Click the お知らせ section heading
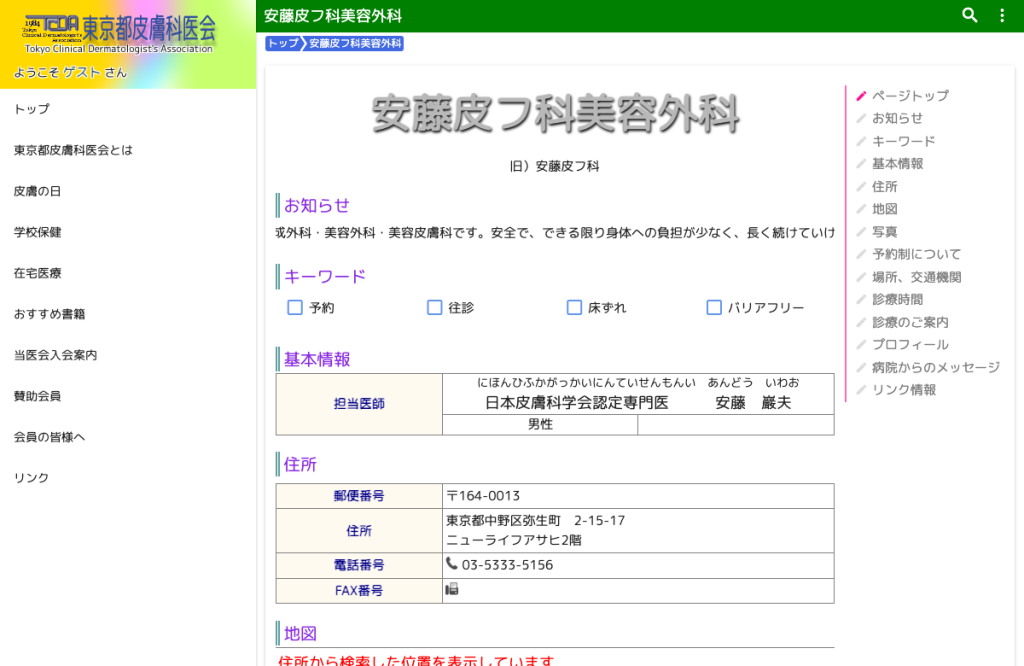The width and height of the screenshot is (1024, 666). tap(317, 206)
